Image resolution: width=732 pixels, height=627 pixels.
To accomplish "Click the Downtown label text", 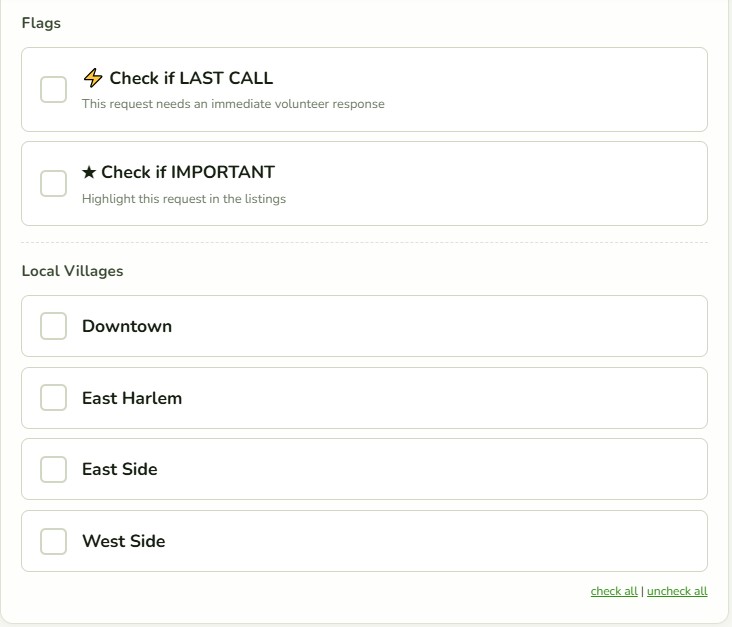I will coord(127,326).
